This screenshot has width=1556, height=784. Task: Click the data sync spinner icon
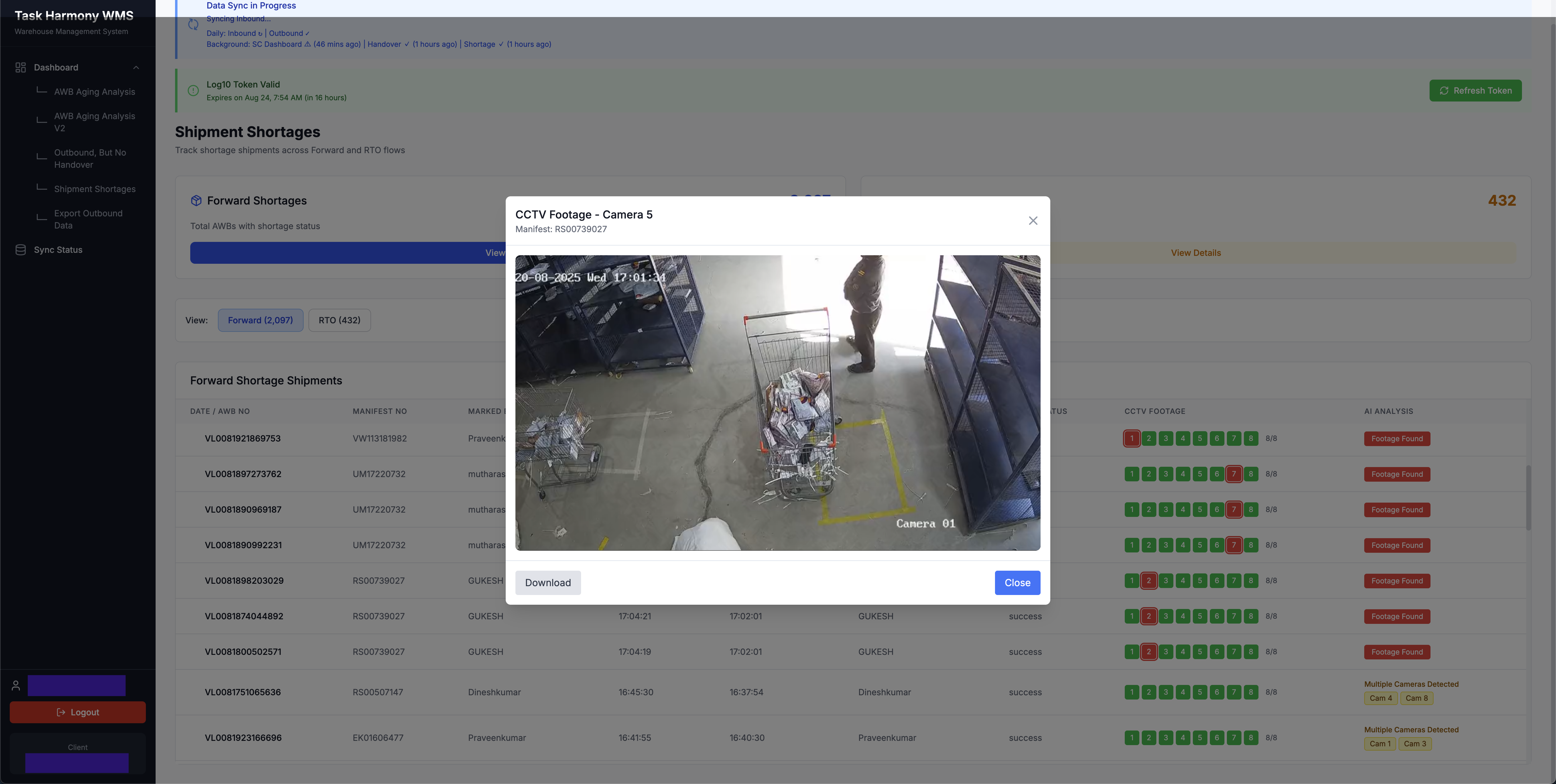point(193,25)
